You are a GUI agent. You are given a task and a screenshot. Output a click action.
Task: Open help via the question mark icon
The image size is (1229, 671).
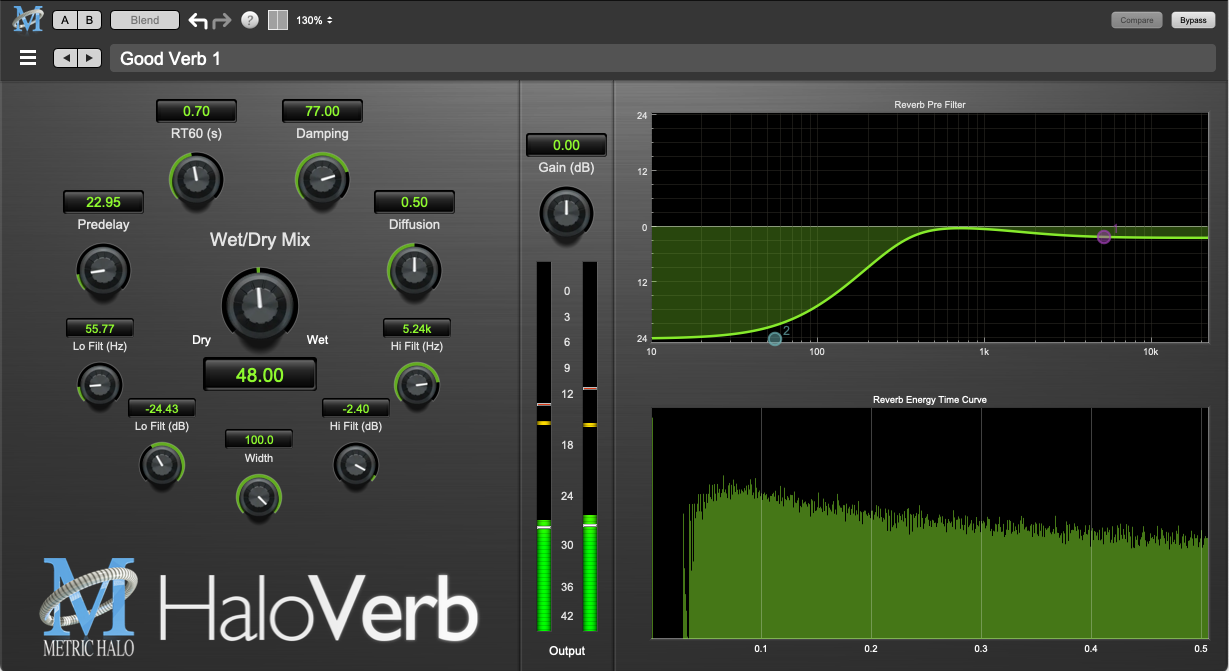point(249,19)
